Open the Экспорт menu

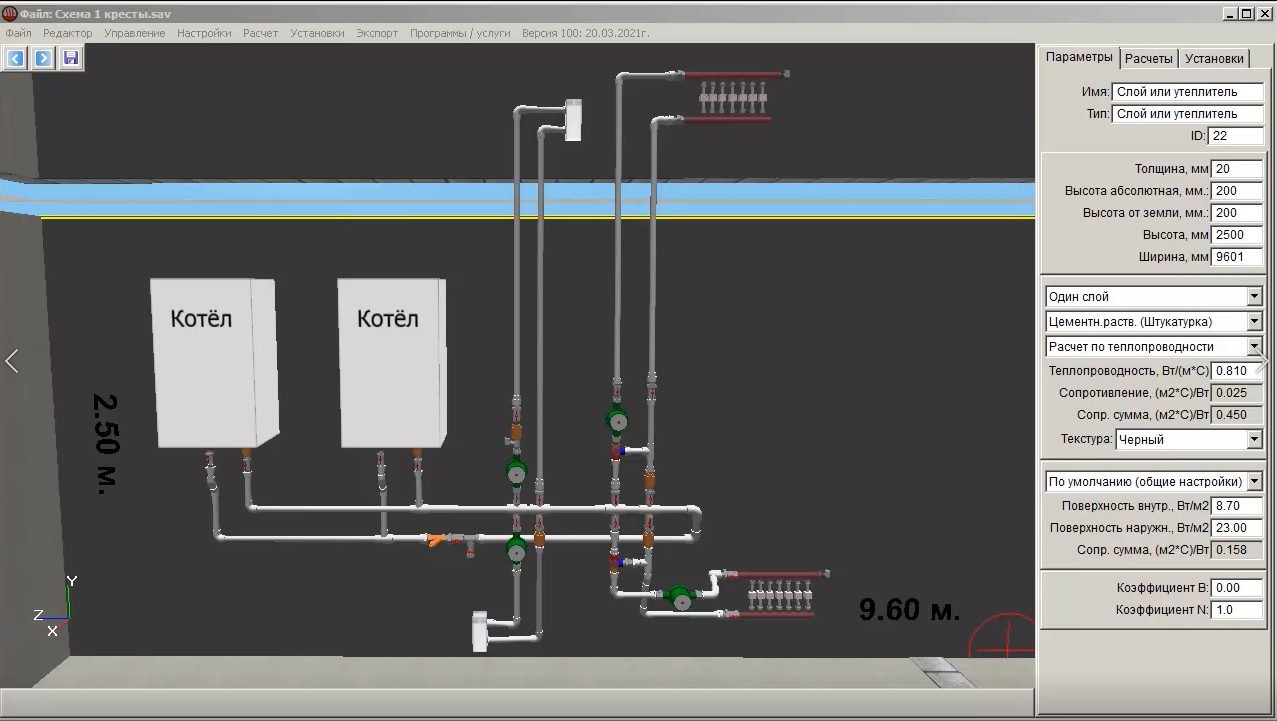[377, 33]
